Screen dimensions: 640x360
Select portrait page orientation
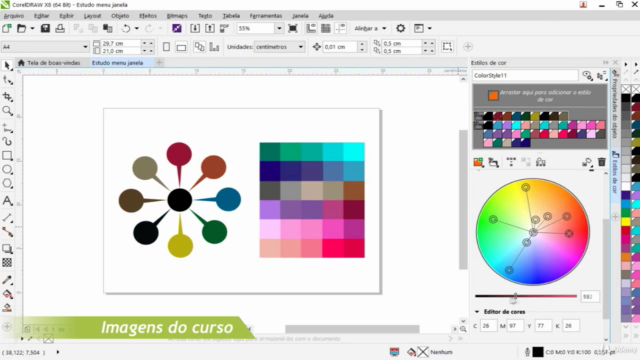[167, 47]
